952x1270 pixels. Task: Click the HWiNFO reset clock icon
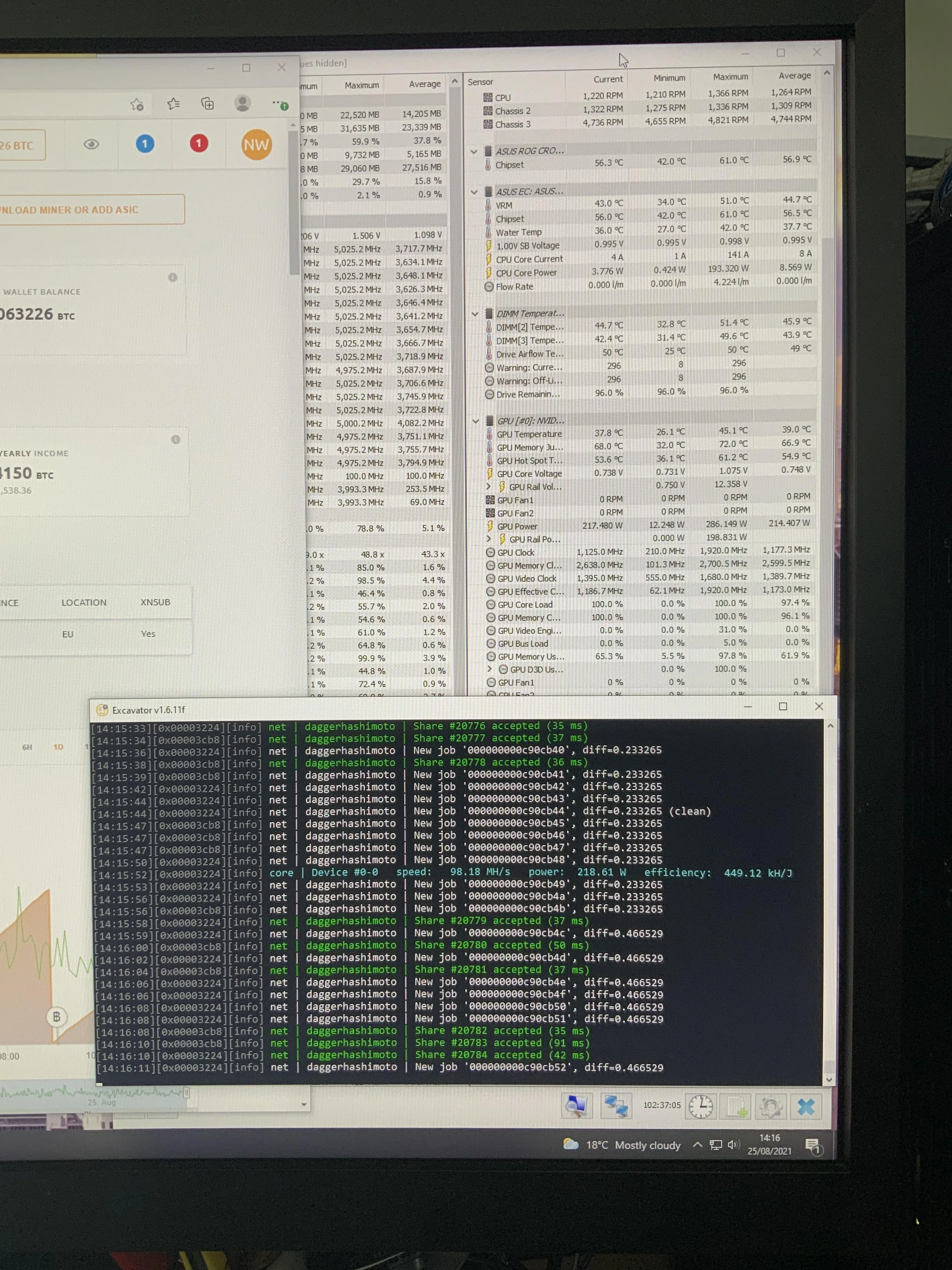tap(701, 1107)
